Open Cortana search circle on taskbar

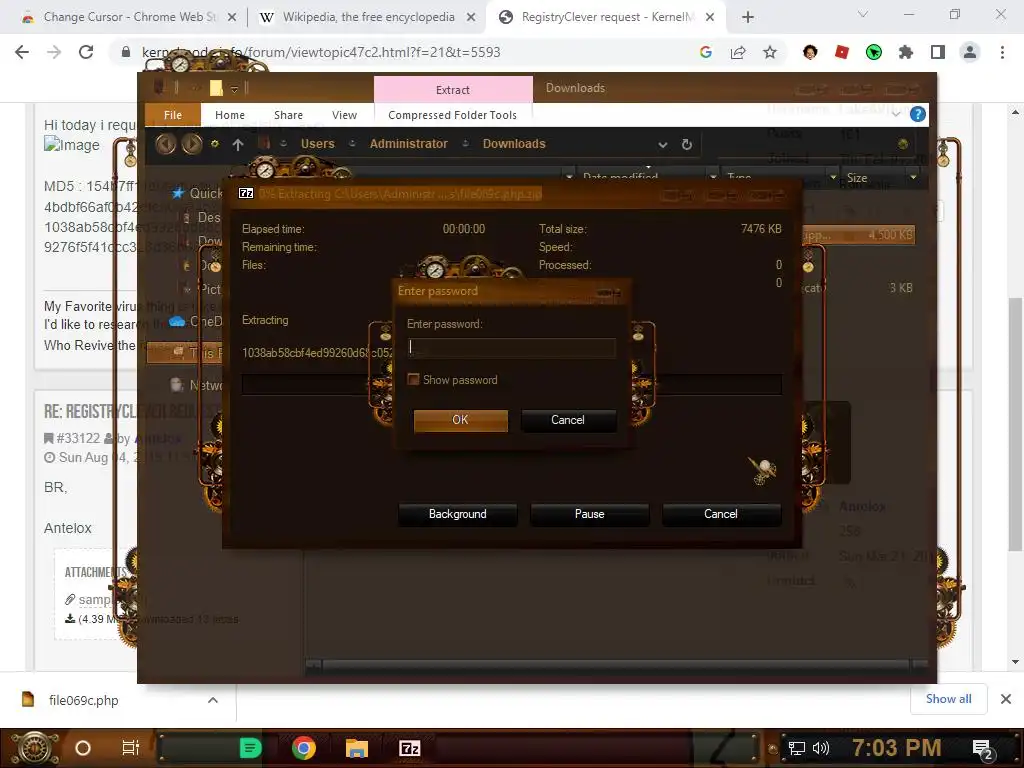(83, 748)
